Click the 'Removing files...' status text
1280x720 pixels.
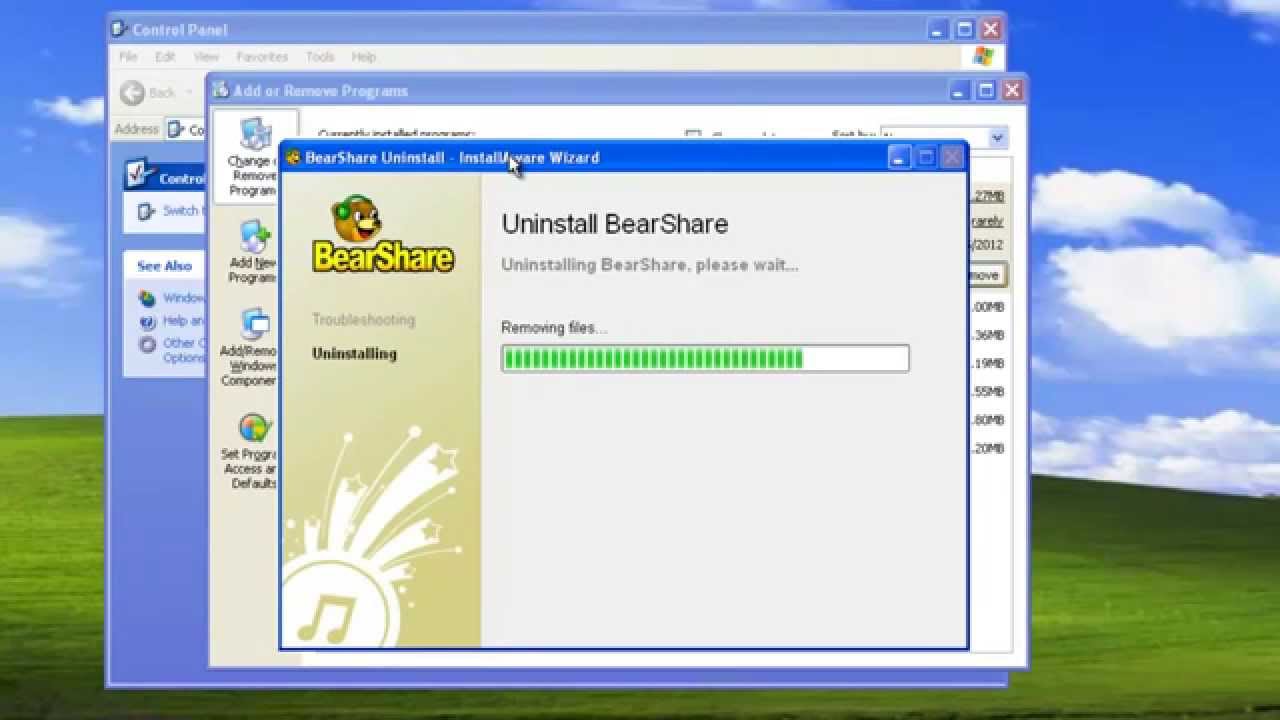click(554, 328)
